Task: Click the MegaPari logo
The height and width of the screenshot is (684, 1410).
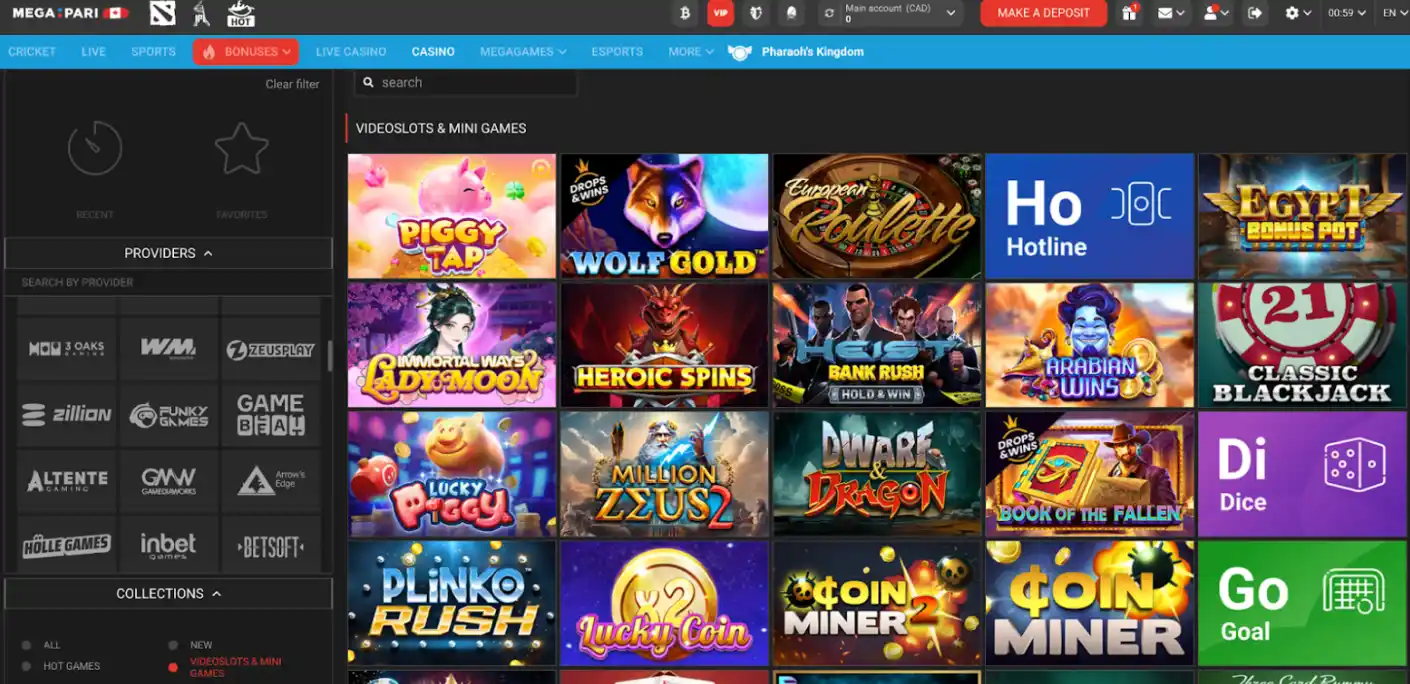Action: 70,13
